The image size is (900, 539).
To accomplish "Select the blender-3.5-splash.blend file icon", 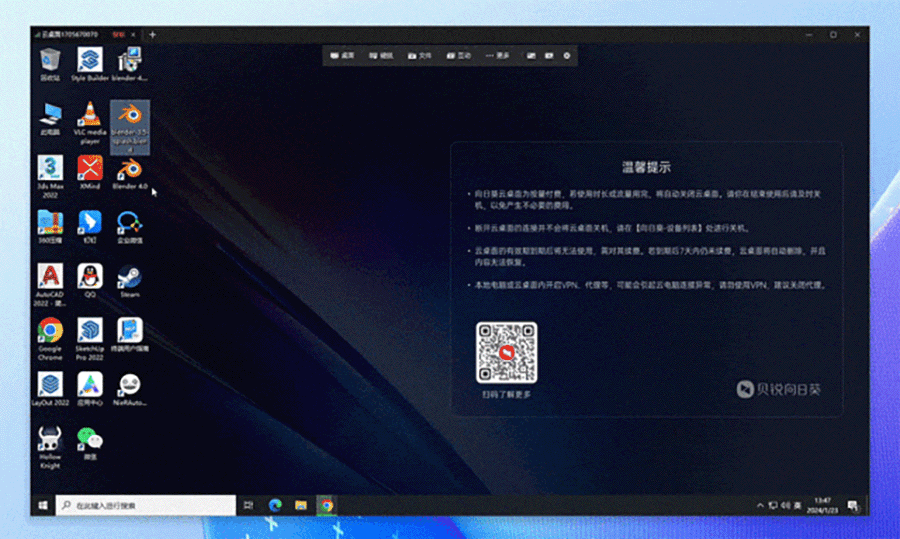I will point(130,127).
